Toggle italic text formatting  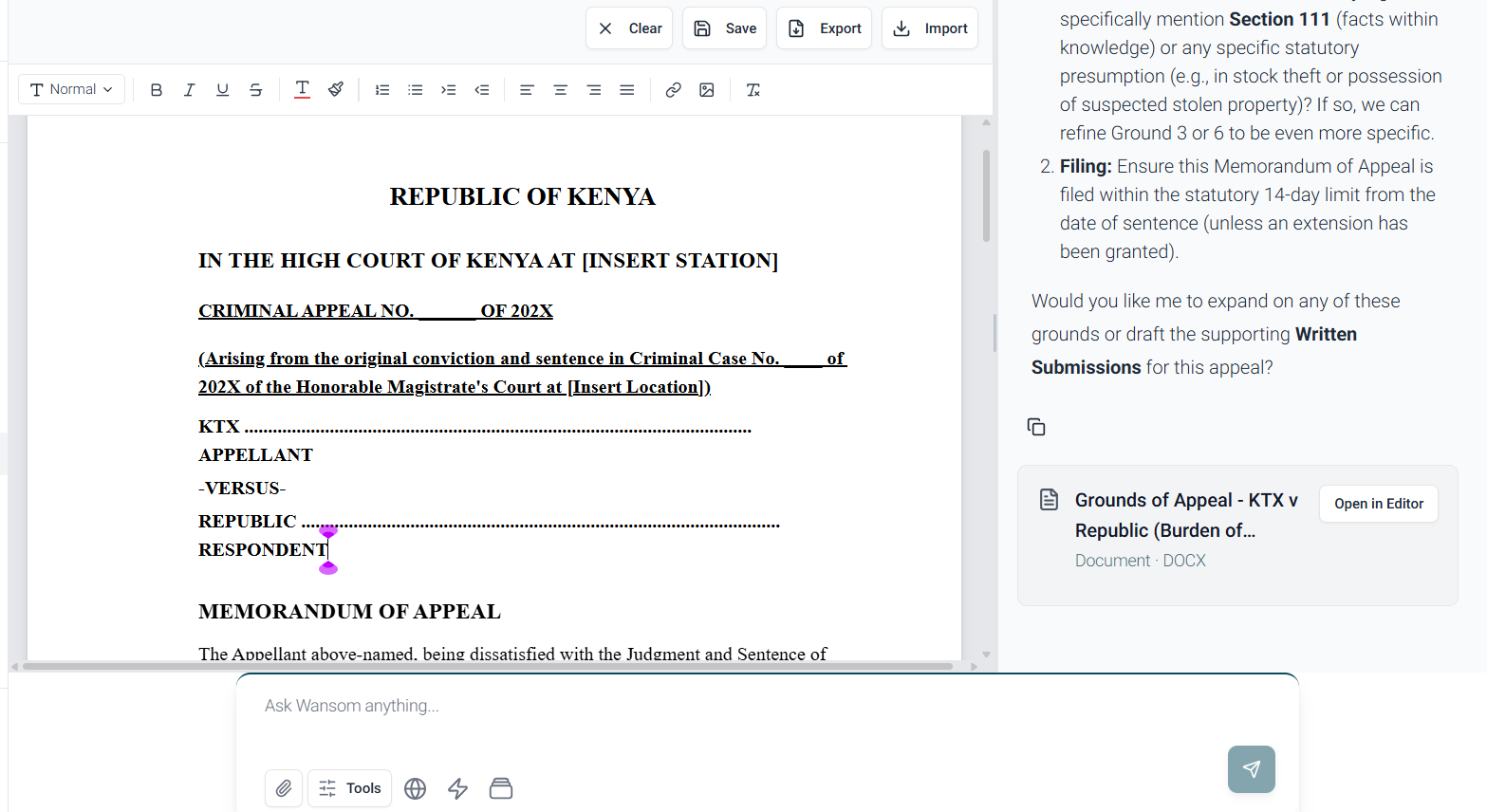click(x=190, y=90)
